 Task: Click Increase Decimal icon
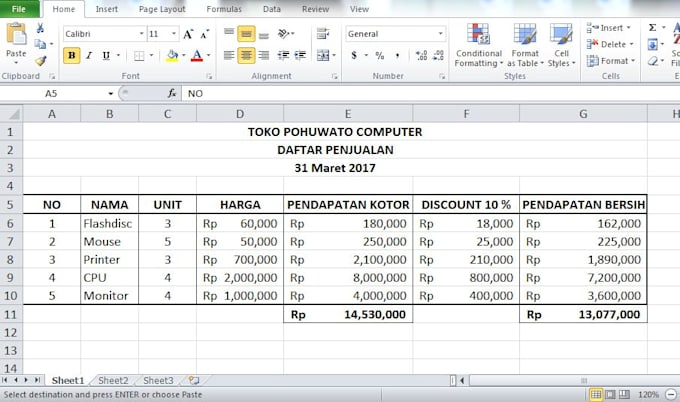pyautogui.click(x=421, y=56)
